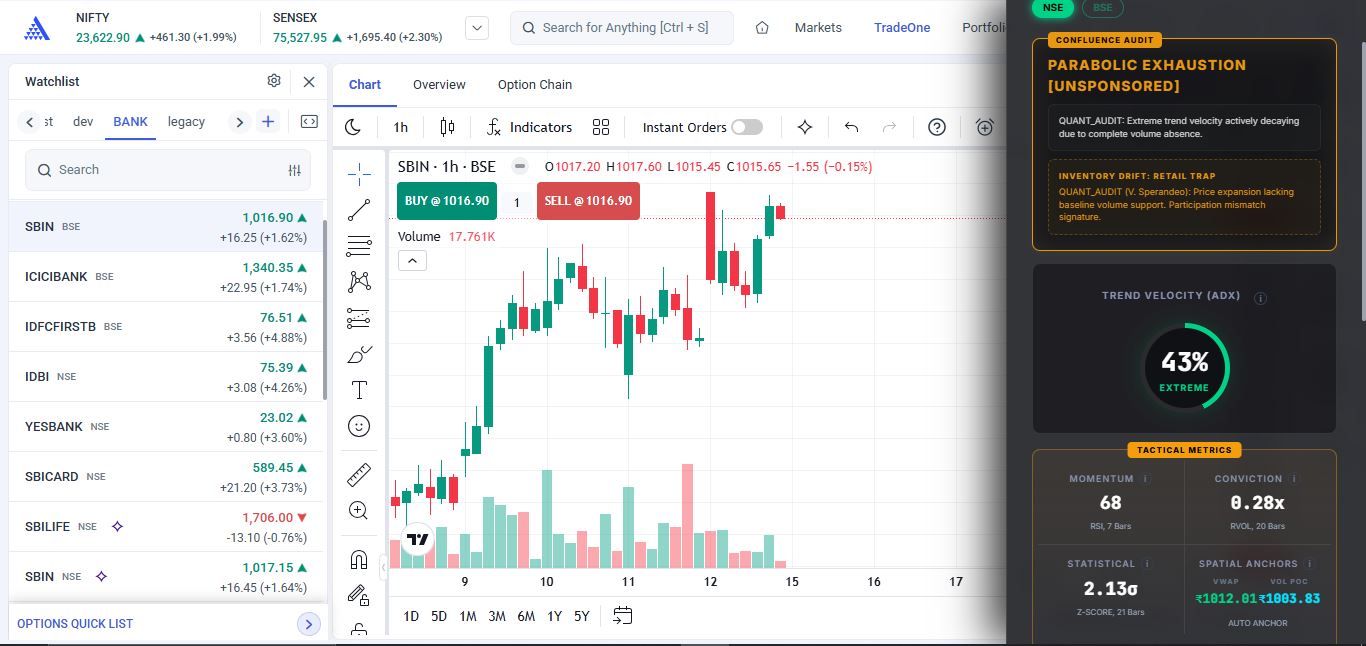The width and height of the screenshot is (1366, 646).
Task: Open watchlist settings gear
Action: pos(274,81)
